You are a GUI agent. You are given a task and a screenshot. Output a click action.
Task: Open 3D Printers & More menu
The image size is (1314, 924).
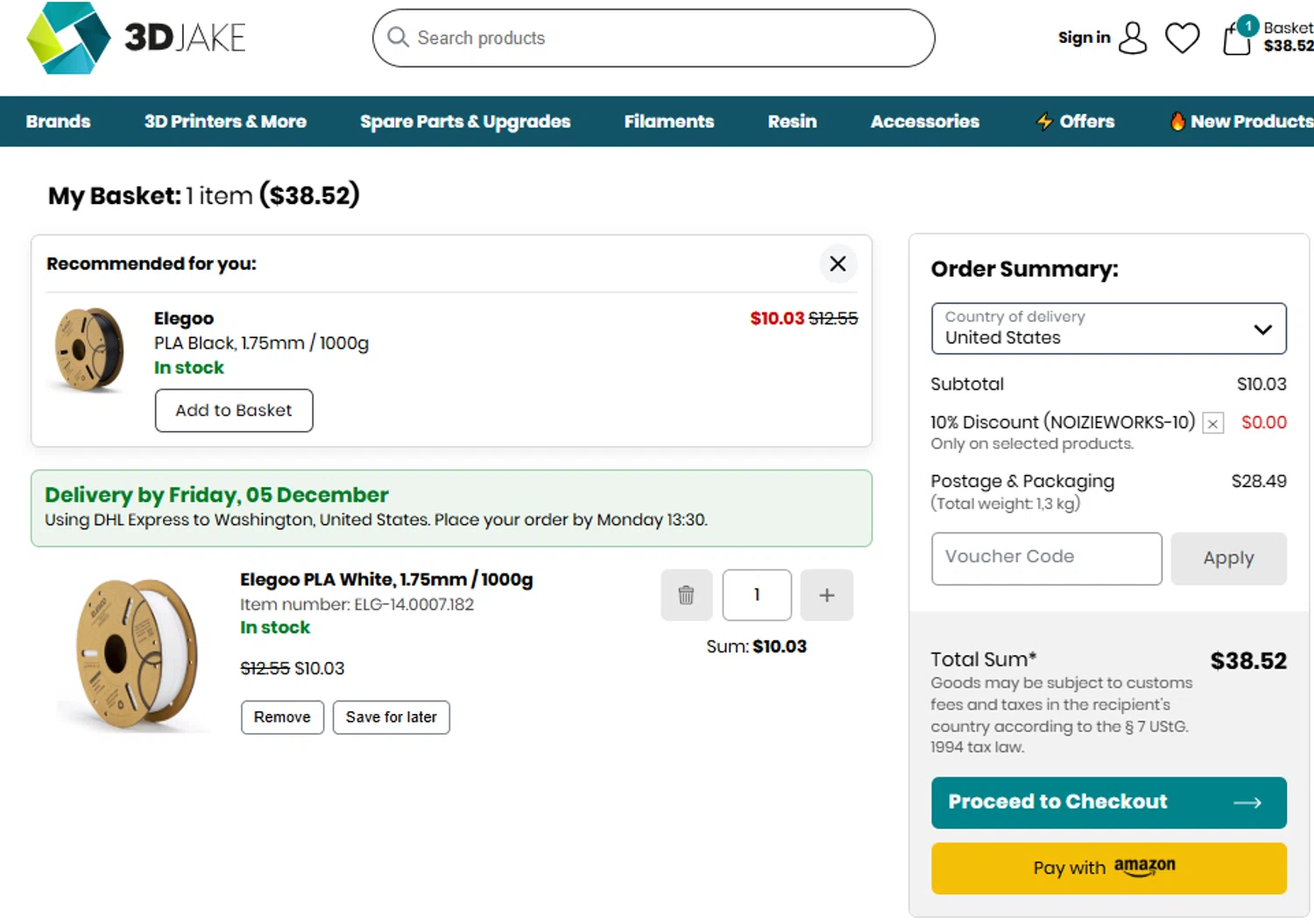point(225,122)
